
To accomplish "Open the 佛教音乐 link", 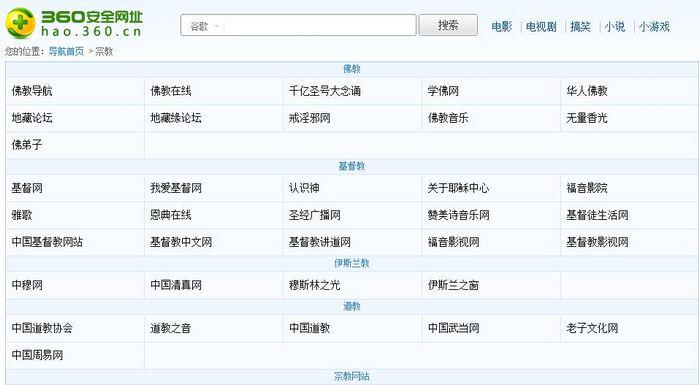I will click(x=448, y=118).
